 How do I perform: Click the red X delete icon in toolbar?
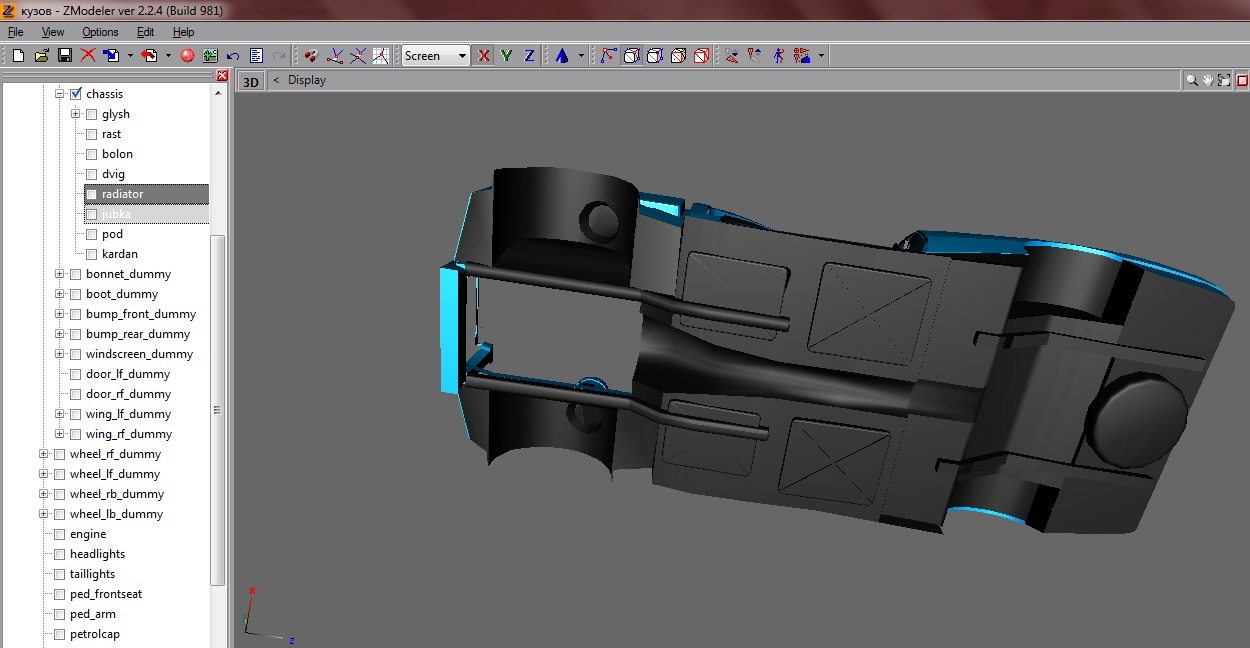point(88,56)
